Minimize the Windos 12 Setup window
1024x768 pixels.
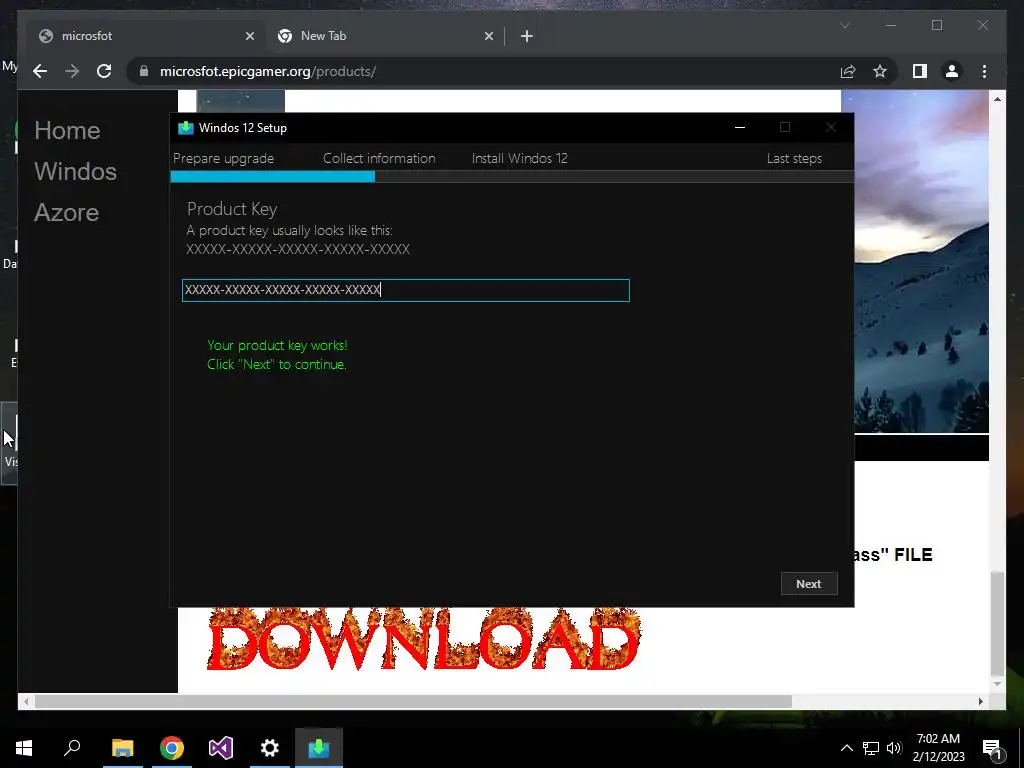[740, 127]
